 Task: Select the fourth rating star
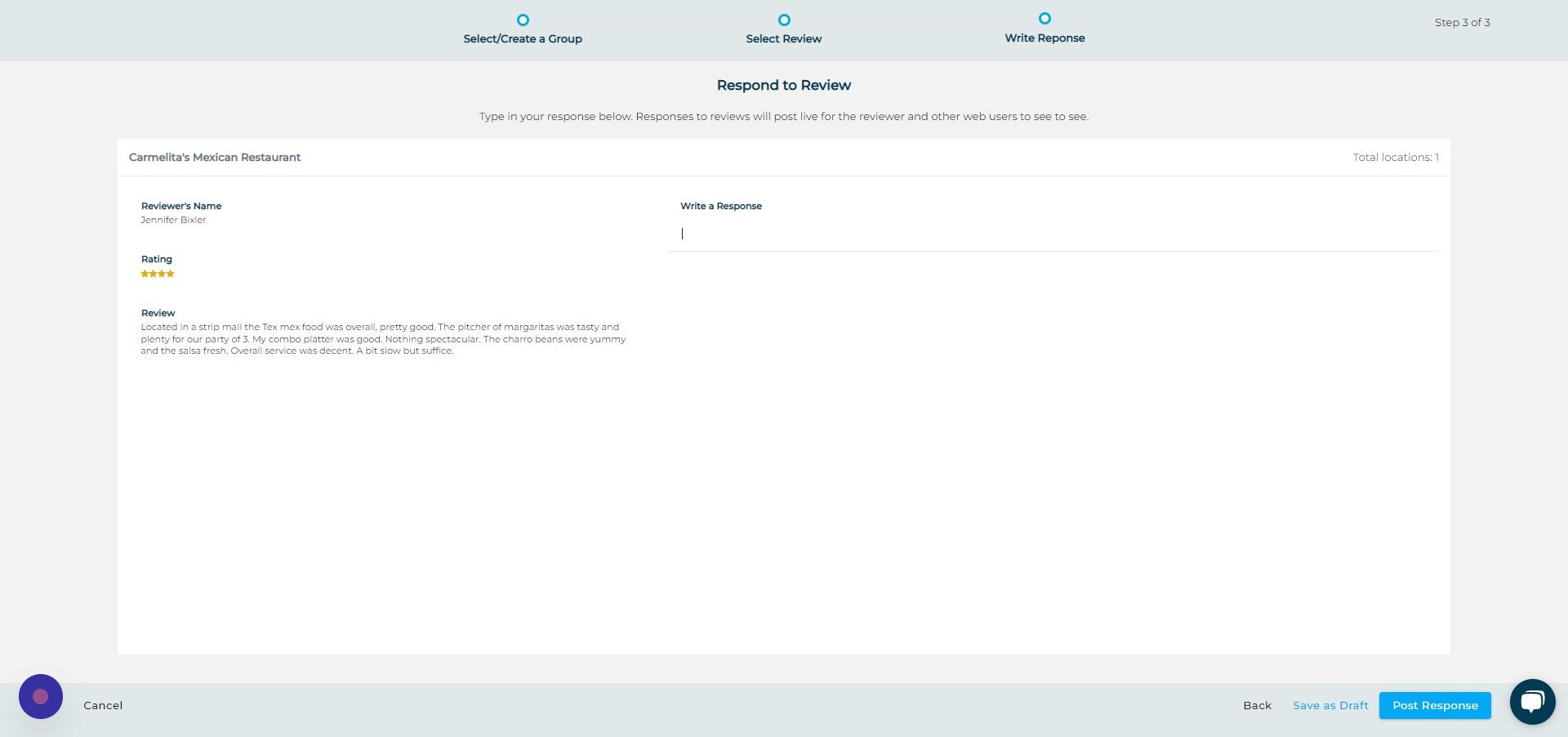coord(170,274)
